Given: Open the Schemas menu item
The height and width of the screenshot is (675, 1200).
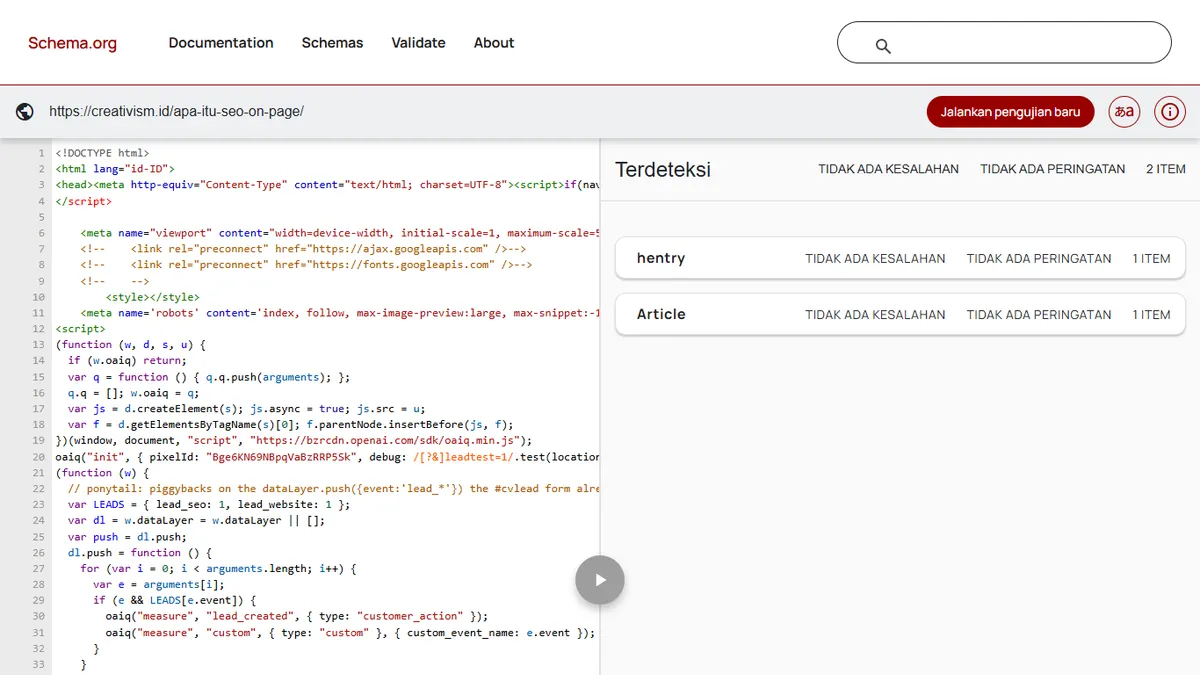Looking at the screenshot, I should point(332,43).
